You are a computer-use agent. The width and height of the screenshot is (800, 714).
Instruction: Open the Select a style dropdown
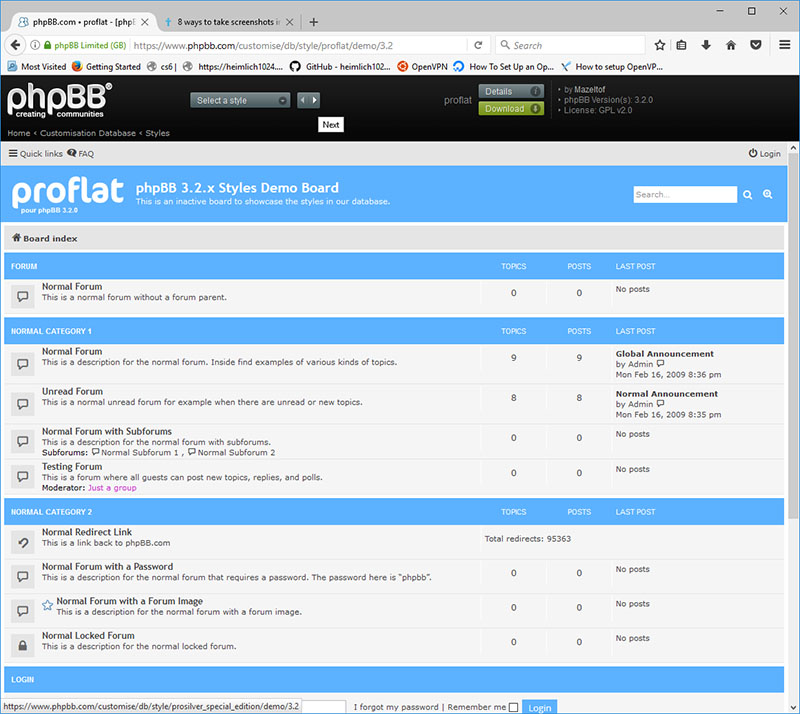pos(240,100)
